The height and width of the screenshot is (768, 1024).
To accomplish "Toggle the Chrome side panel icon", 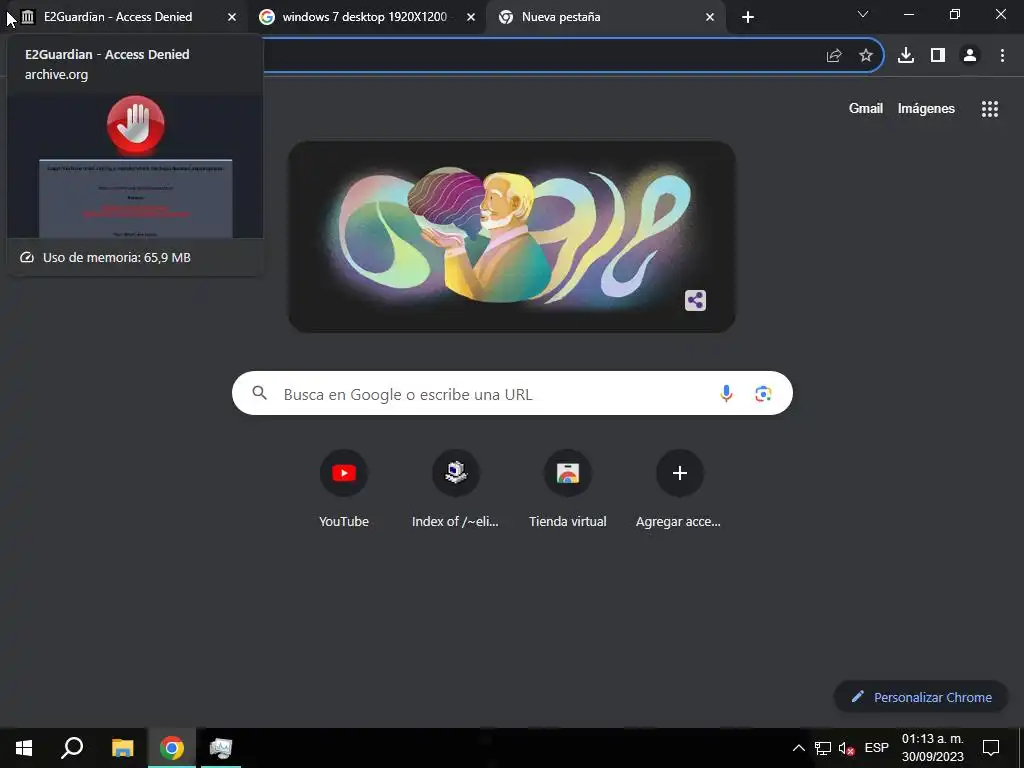I will point(938,56).
